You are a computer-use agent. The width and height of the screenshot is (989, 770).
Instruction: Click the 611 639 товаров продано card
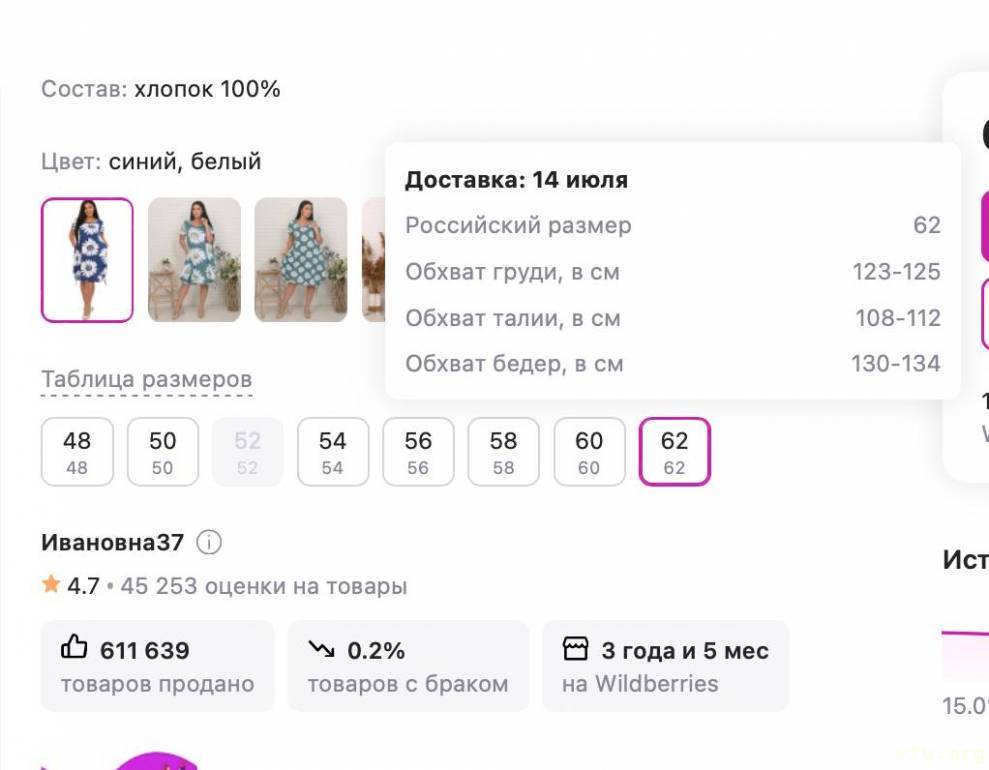pyautogui.click(x=157, y=666)
